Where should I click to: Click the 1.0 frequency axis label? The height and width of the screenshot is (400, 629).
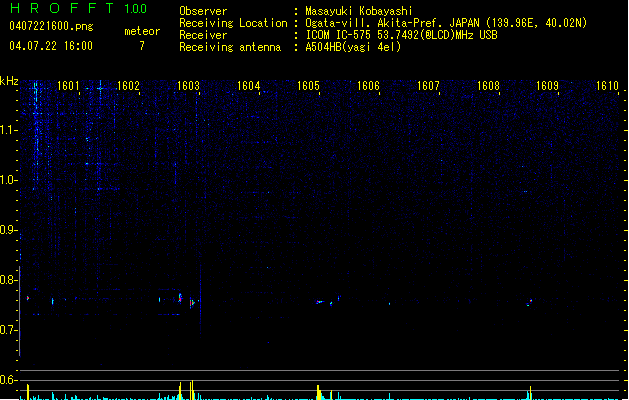[9, 180]
